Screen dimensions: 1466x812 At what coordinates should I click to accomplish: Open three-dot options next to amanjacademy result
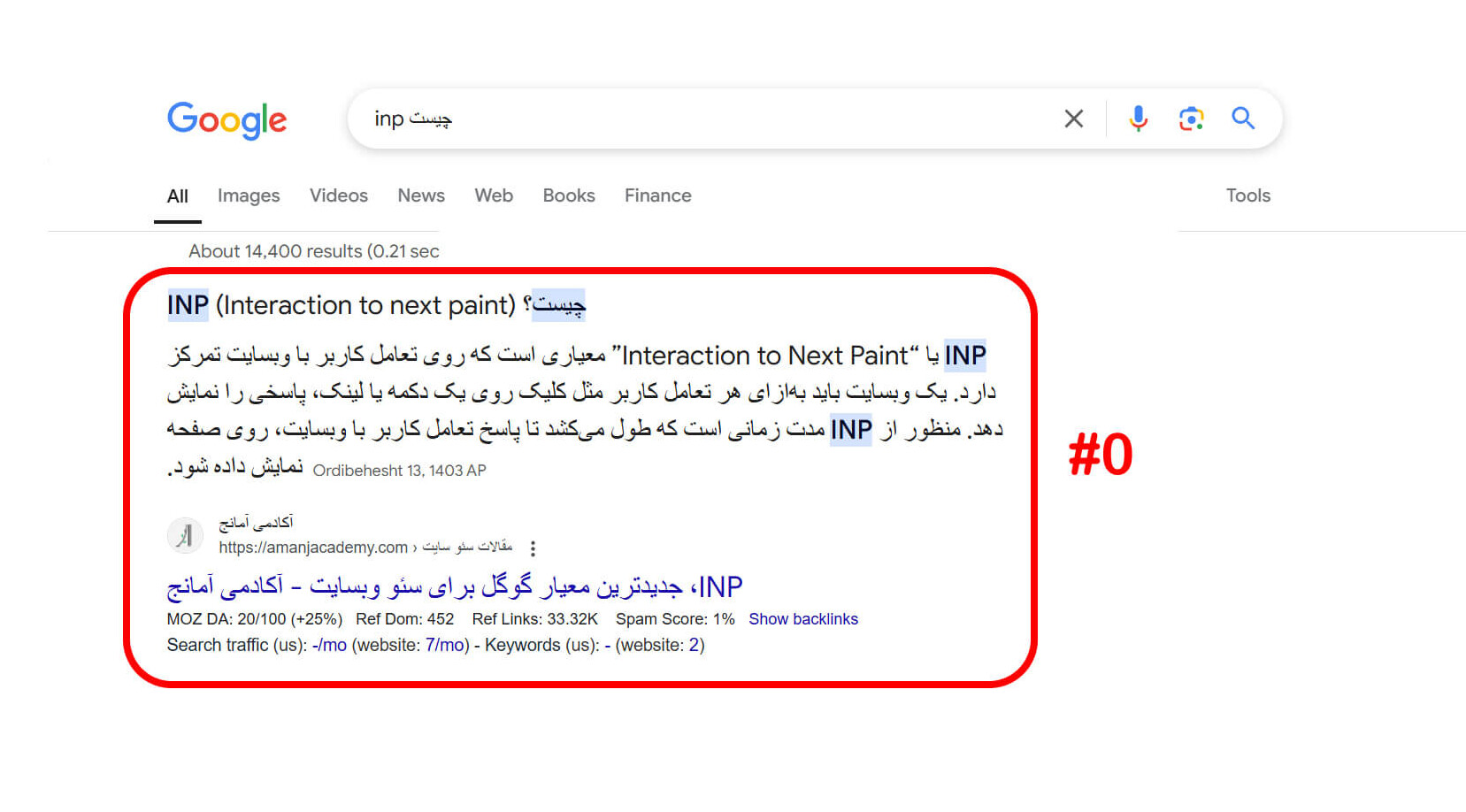pos(533,548)
